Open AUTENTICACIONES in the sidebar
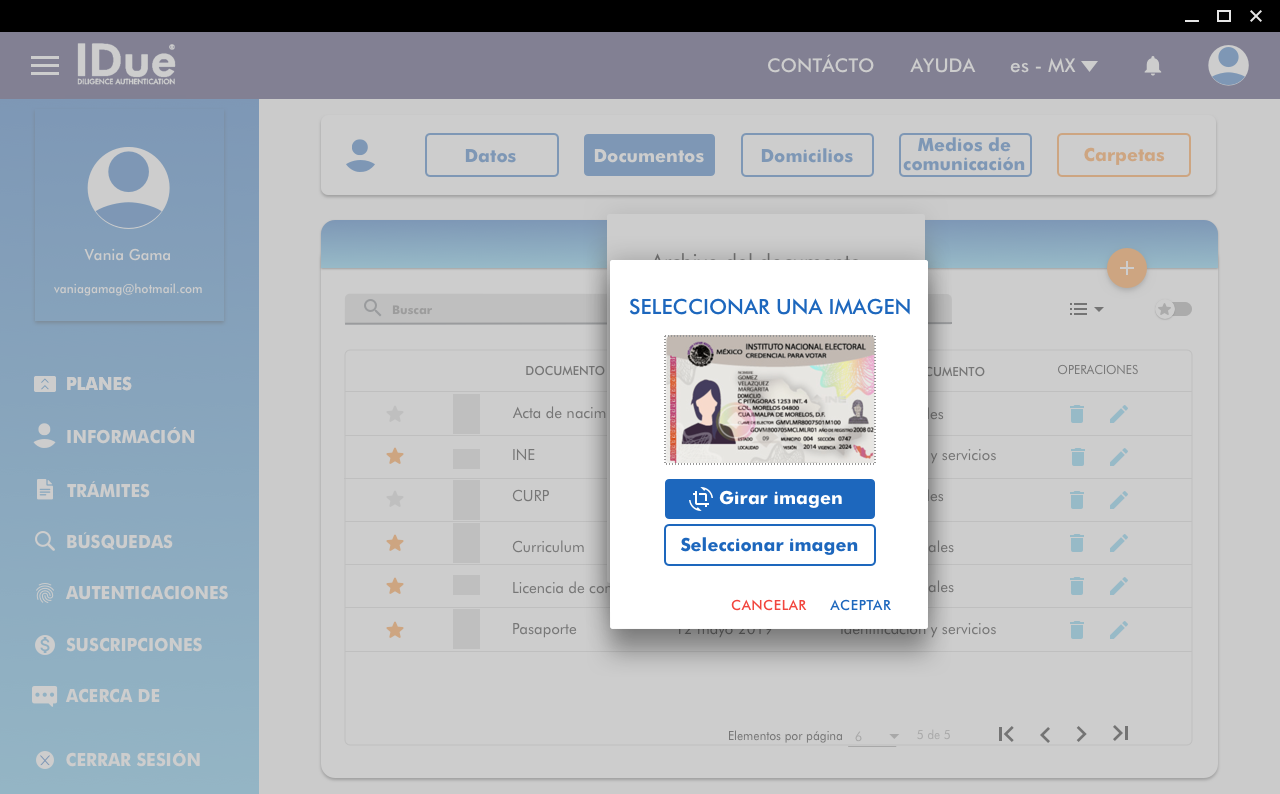Screen dimensions: 1280x794 (x=146, y=593)
